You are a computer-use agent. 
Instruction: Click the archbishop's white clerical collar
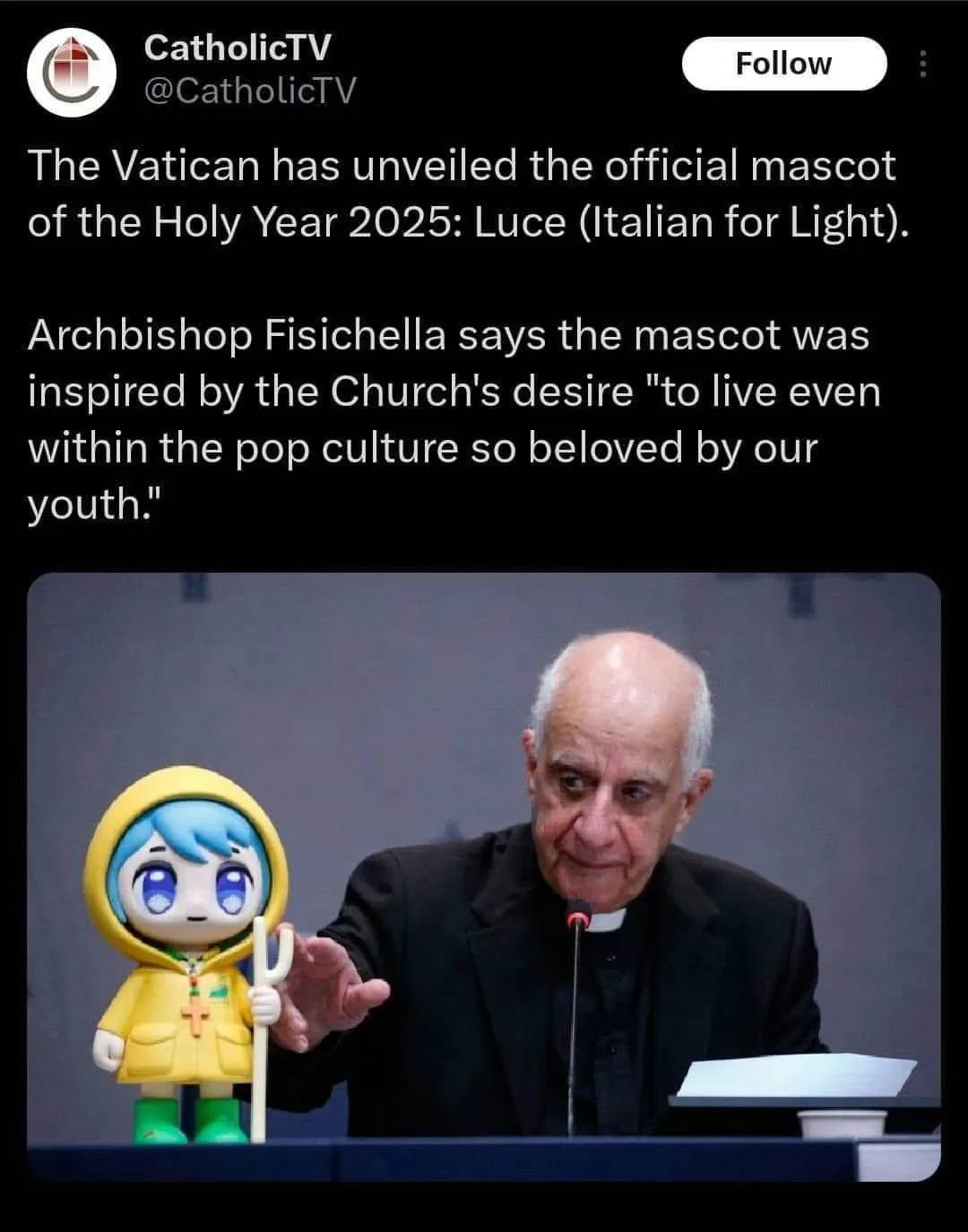[608, 919]
